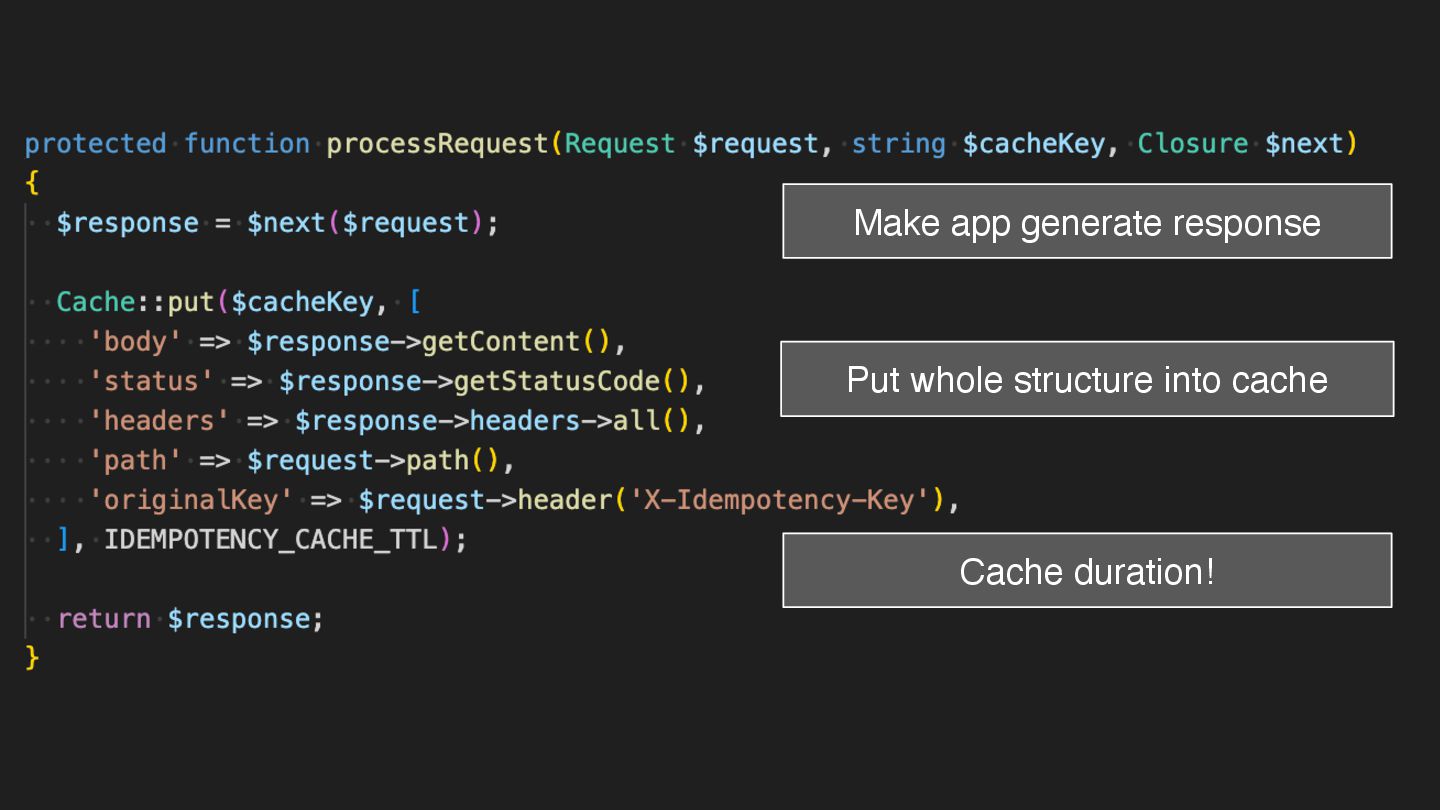Select the "Put whole structure into cache" callout
Screen dimensions: 1440x810
[x=1087, y=379]
